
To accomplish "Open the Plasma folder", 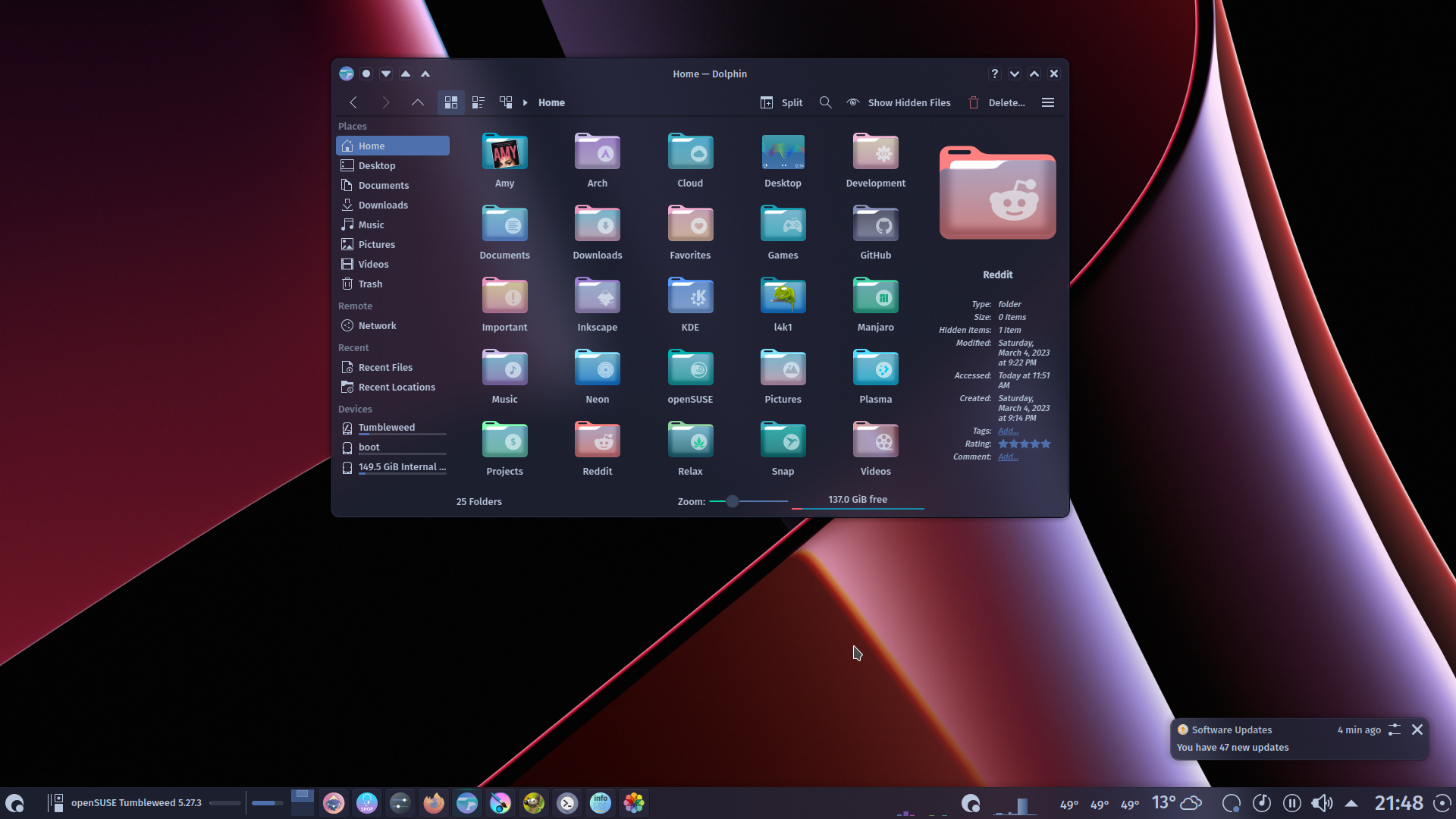I will tap(875, 377).
